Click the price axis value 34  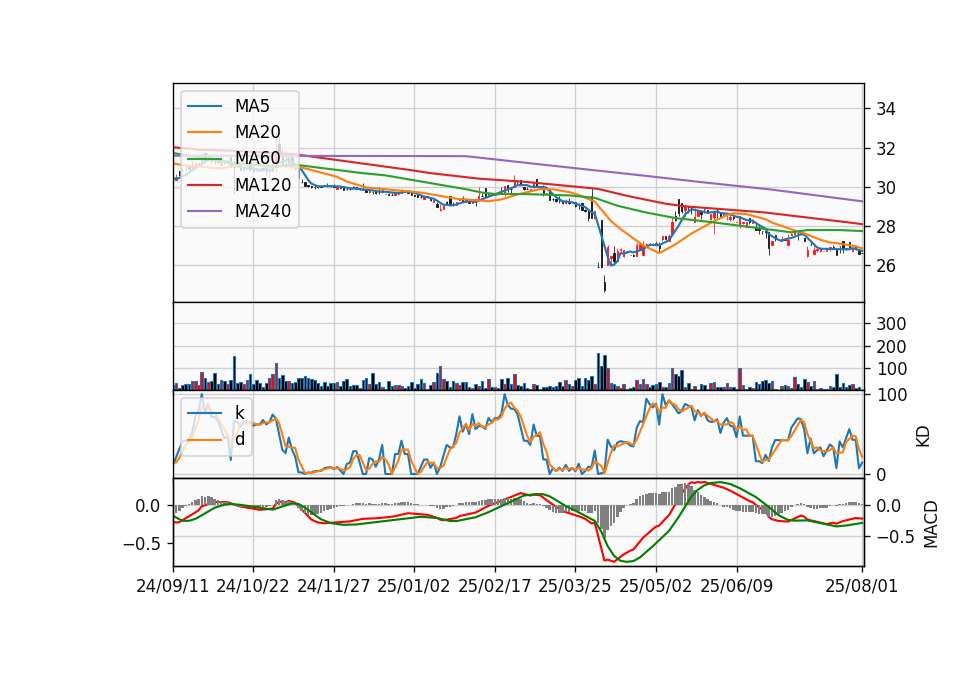pyautogui.click(x=886, y=110)
